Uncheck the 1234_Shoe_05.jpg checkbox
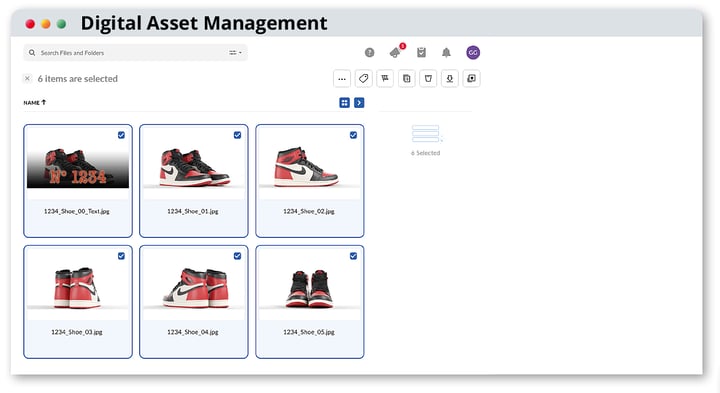Image resolution: width=720 pixels, height=393 pixels. tap(353, 256)
